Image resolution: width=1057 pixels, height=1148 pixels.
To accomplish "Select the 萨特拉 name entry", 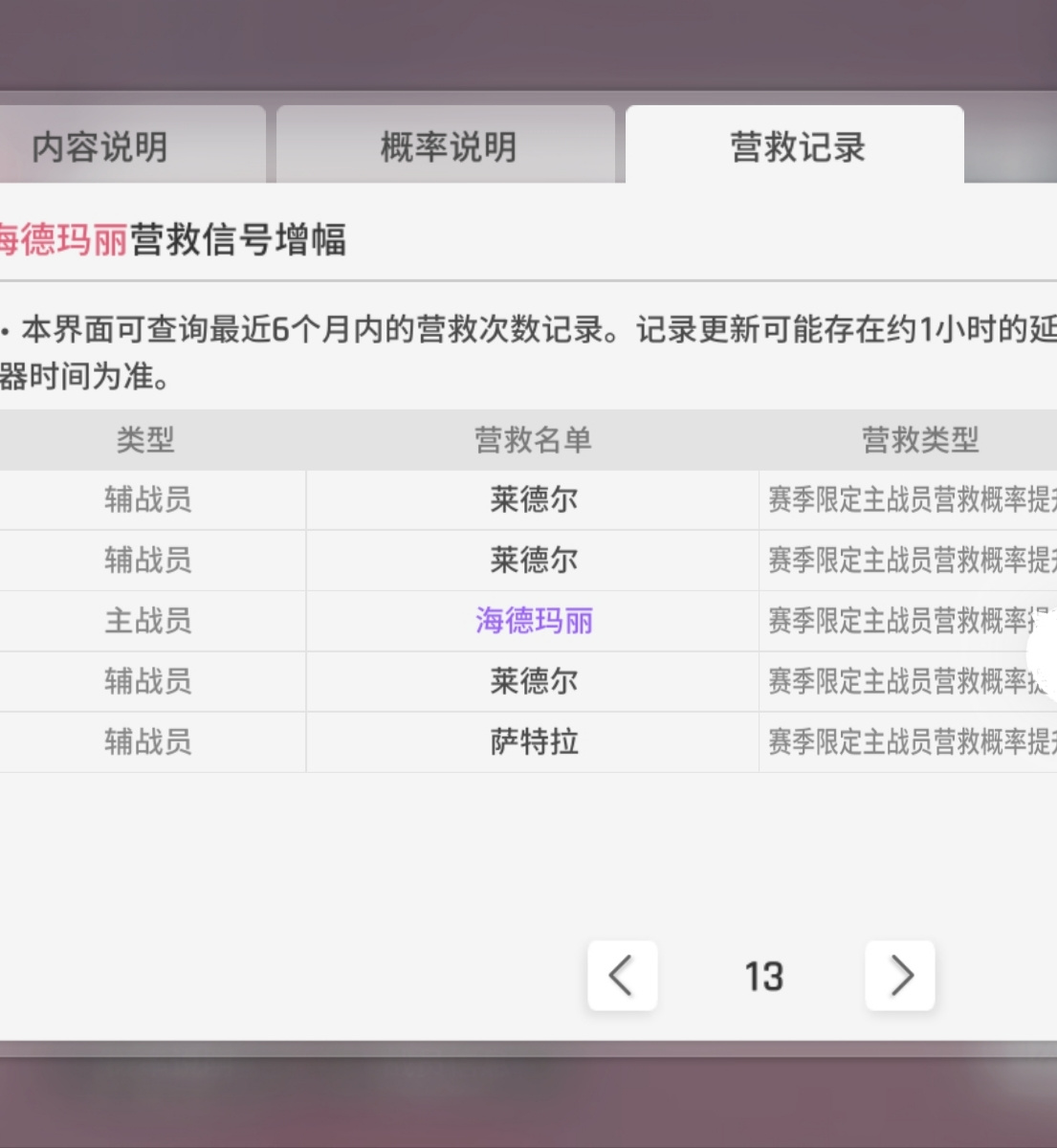I will [x=534, y=741].
